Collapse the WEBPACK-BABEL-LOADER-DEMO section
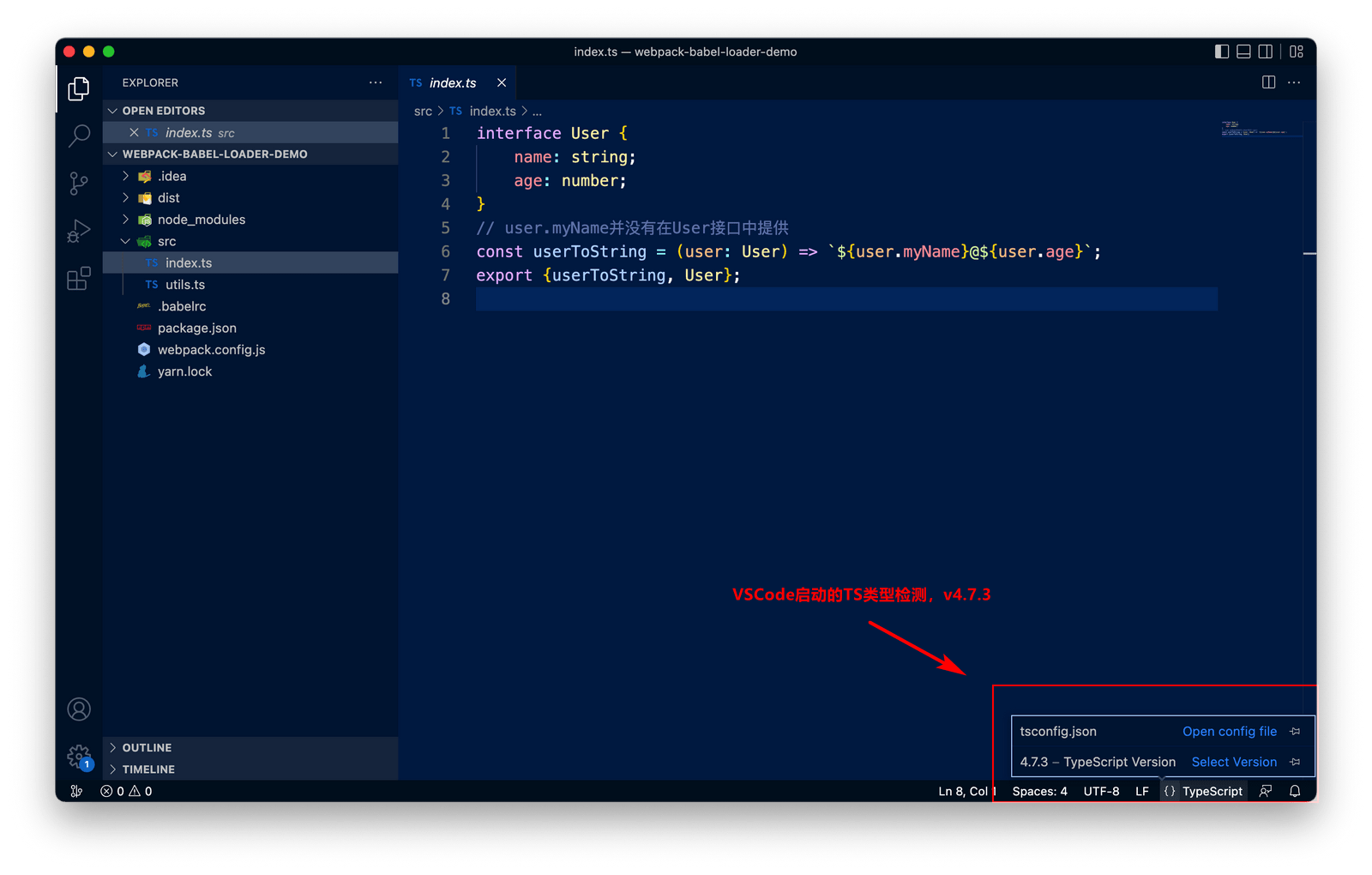1372x875 pixels. [x=250, y=154]
